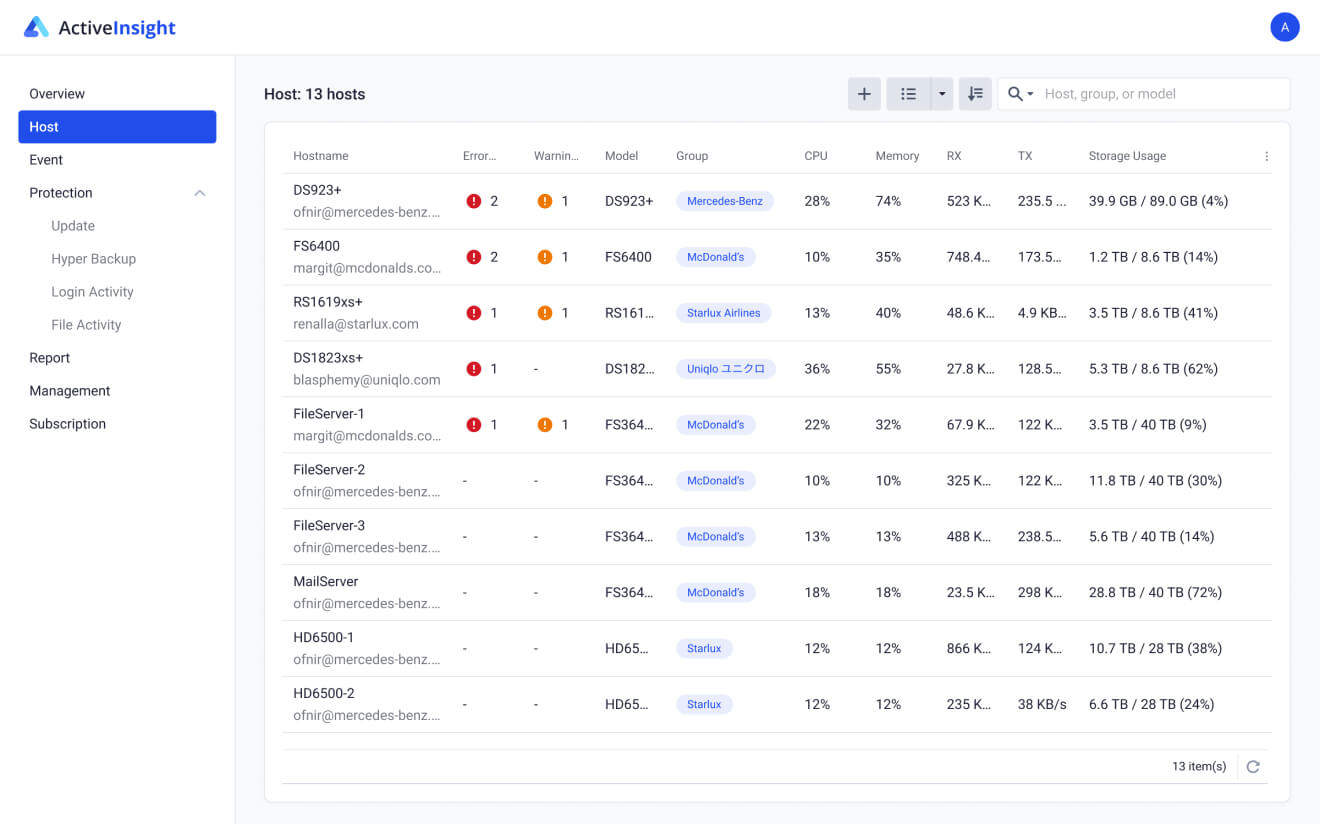
Task: Refresh the host list
Action: click(1253, 767)
